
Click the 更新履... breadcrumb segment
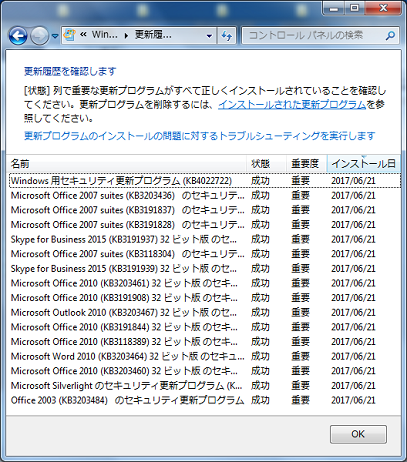pyautogui.click(x=153, y=35)
